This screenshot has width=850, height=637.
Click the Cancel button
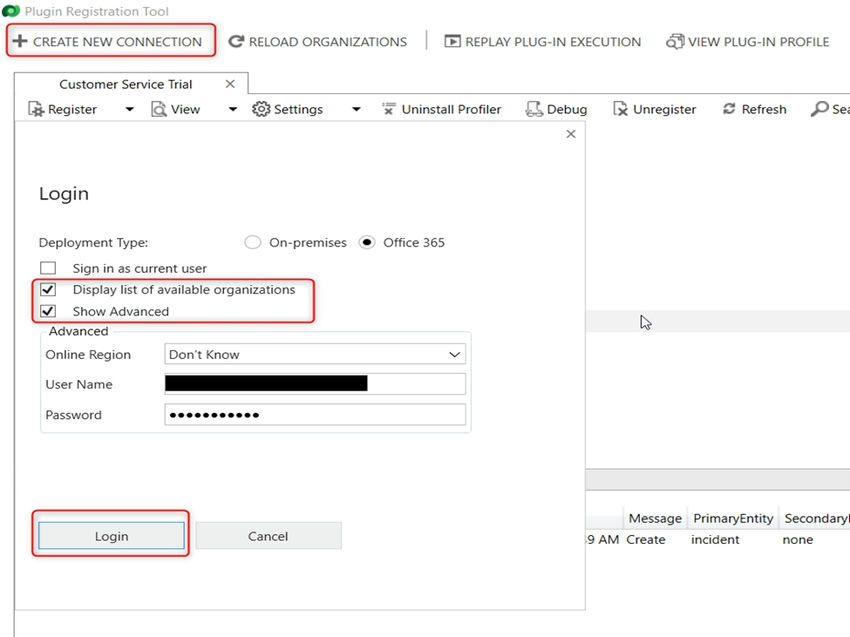[x=268, y=536]
